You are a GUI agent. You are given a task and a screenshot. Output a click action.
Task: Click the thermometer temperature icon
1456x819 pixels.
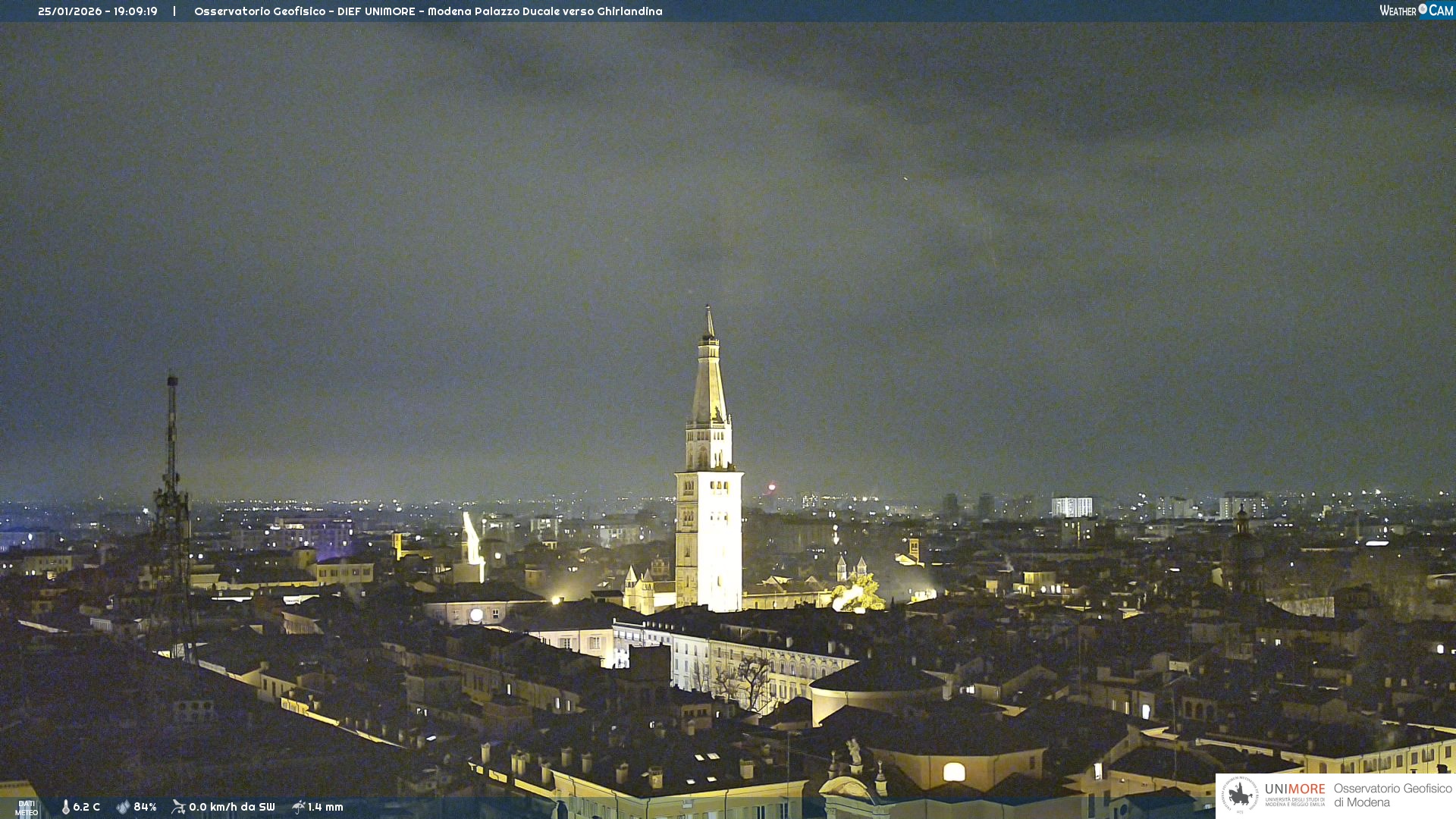coord(66,807)
